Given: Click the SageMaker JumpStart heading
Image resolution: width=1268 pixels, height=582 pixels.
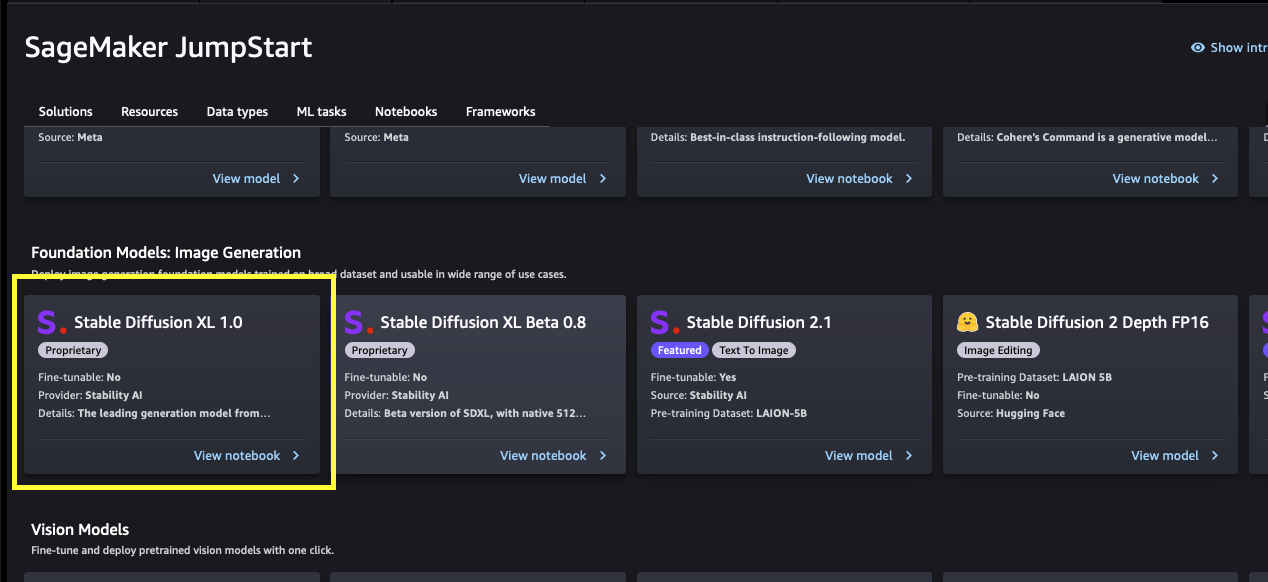Looking at the screenshot, I should pyautogui.click(x=168, y=47).
